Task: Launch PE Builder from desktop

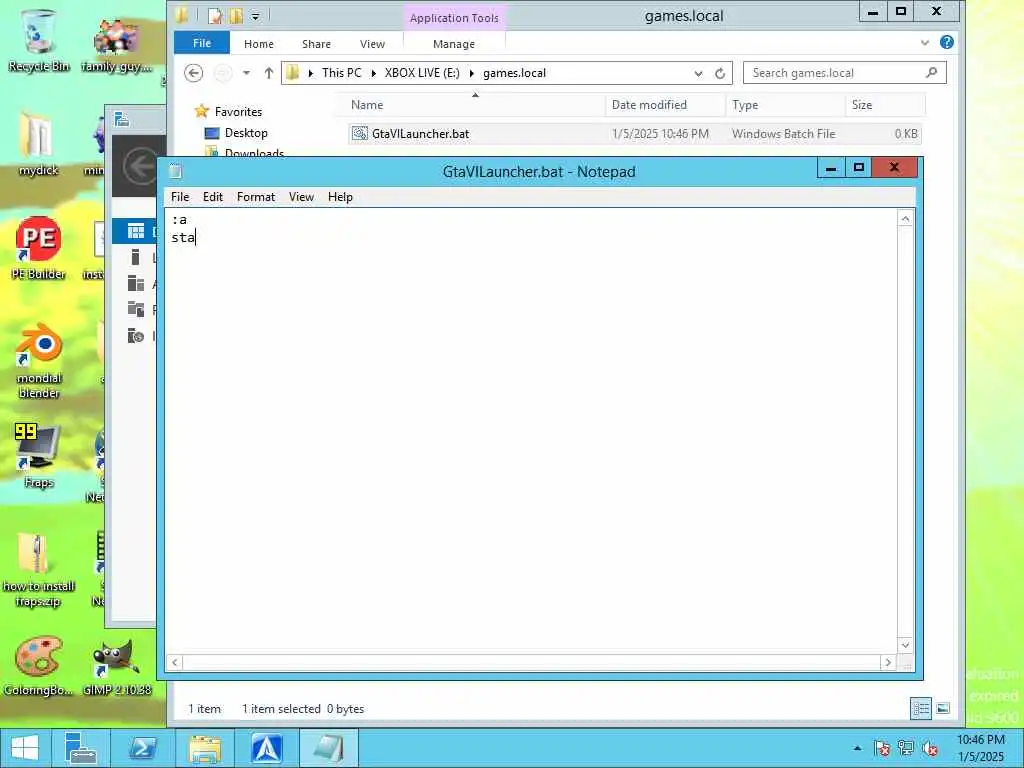Action: 39,248
